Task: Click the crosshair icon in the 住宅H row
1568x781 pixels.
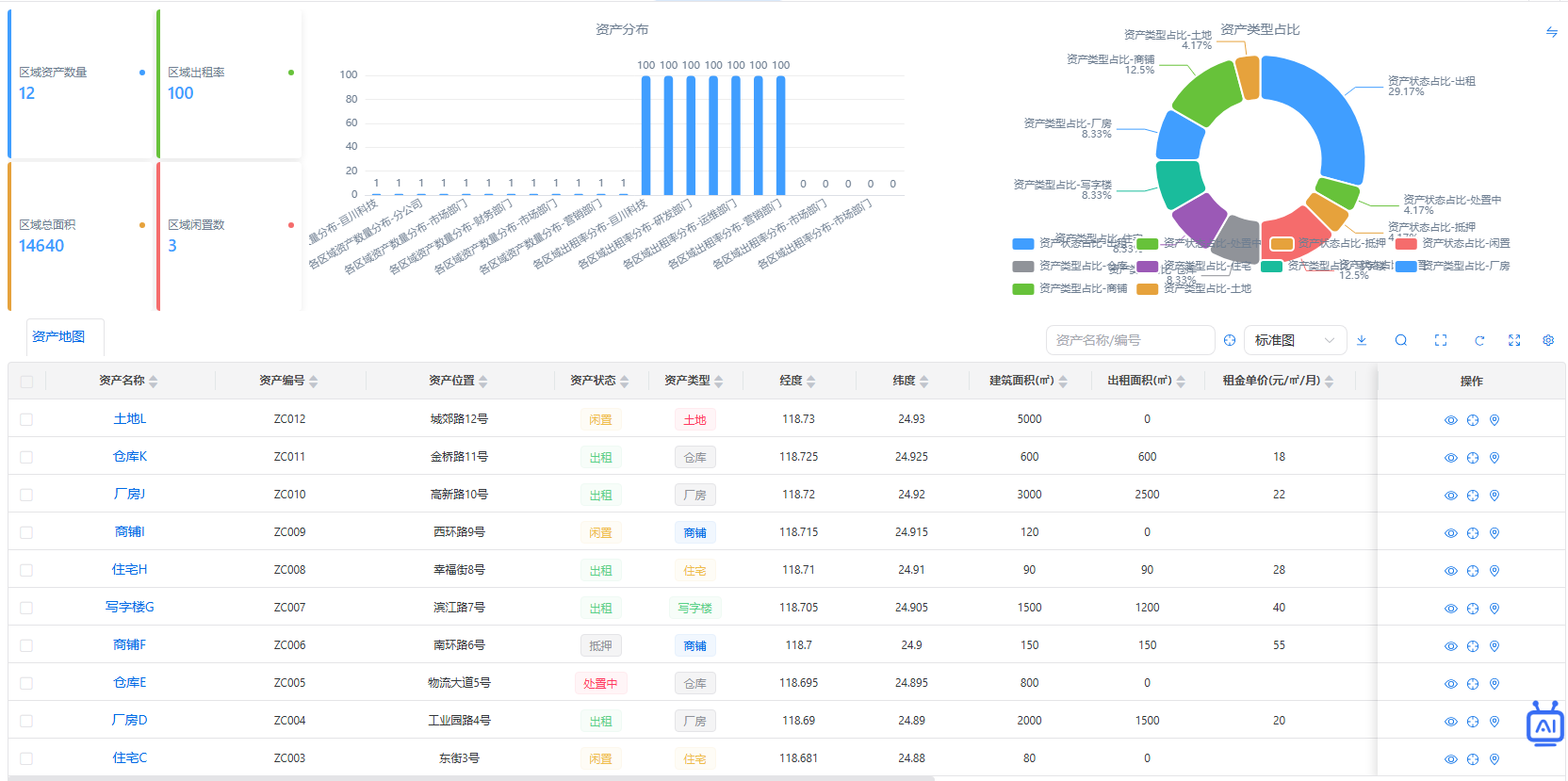Action: (1473, 571)
